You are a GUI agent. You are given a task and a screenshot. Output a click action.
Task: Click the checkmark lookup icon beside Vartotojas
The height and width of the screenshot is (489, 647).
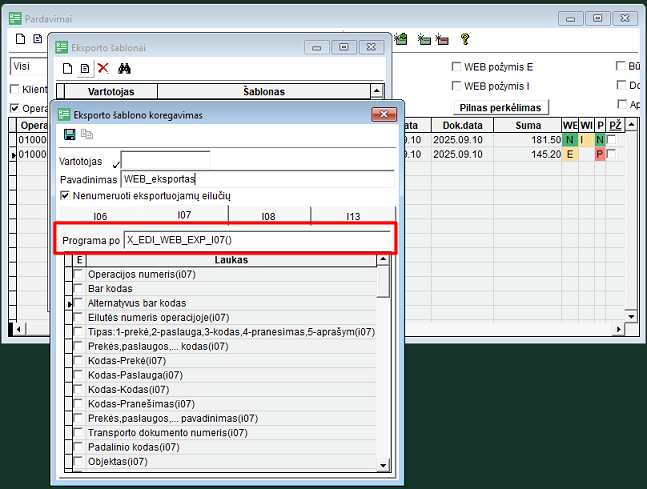[x=116, y=164]
